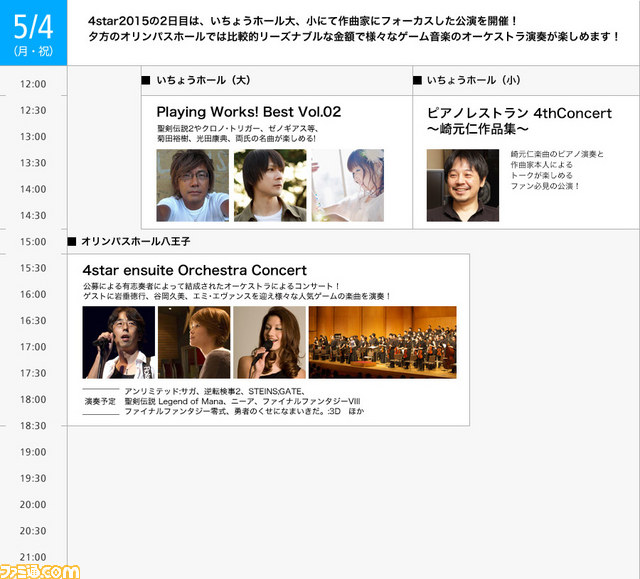Click the 15:30 time label
Viewport: 640px width, 579px height.
(33, 268)
